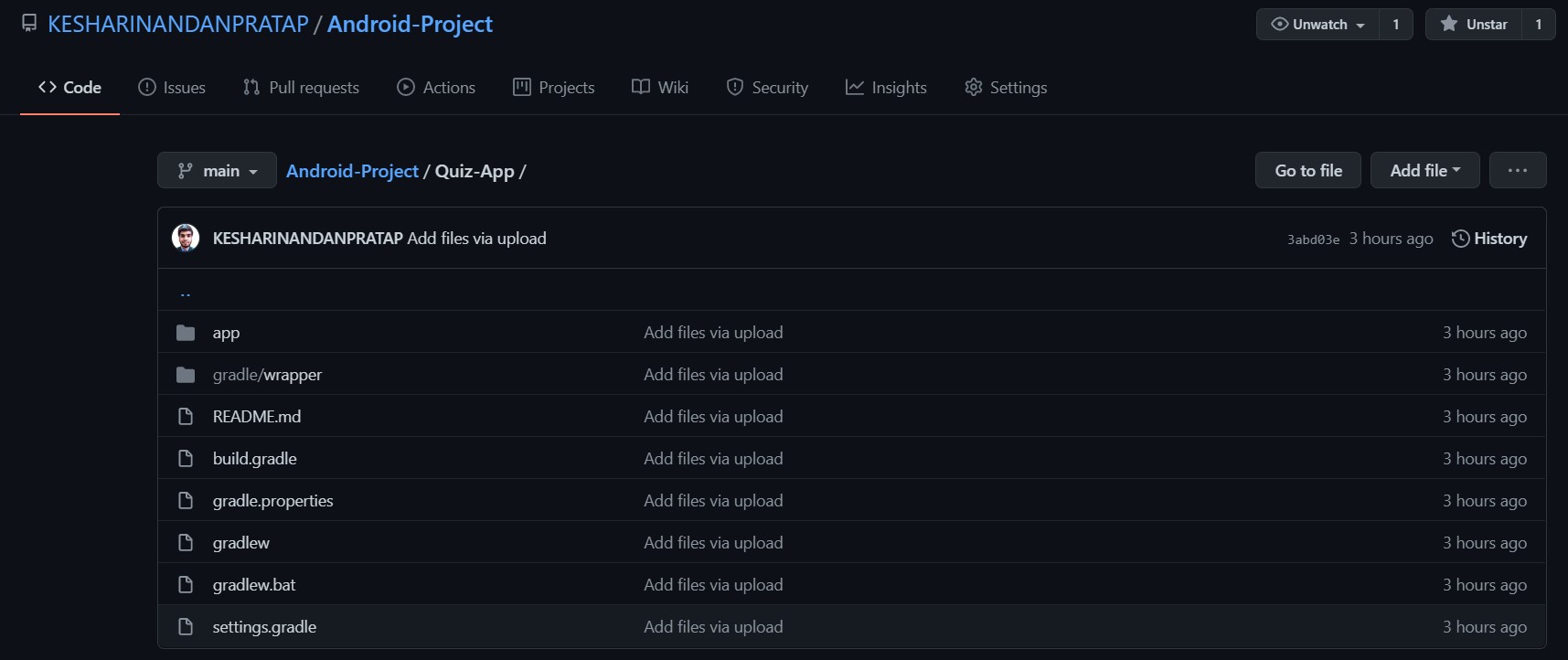Expand the Add file dropdown
Image resolution: width=1568 pixels, height=660 pixels.
[1424, 171]
